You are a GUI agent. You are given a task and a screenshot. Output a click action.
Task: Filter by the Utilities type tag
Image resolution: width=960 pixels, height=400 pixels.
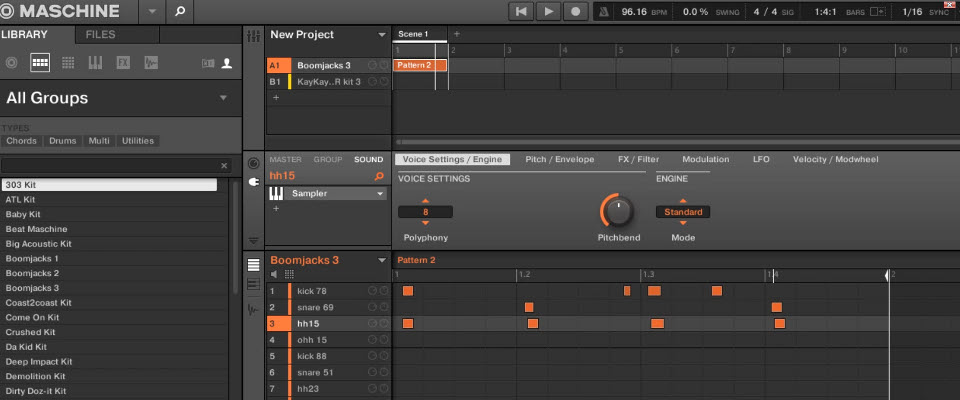click(x=138, y=141)
